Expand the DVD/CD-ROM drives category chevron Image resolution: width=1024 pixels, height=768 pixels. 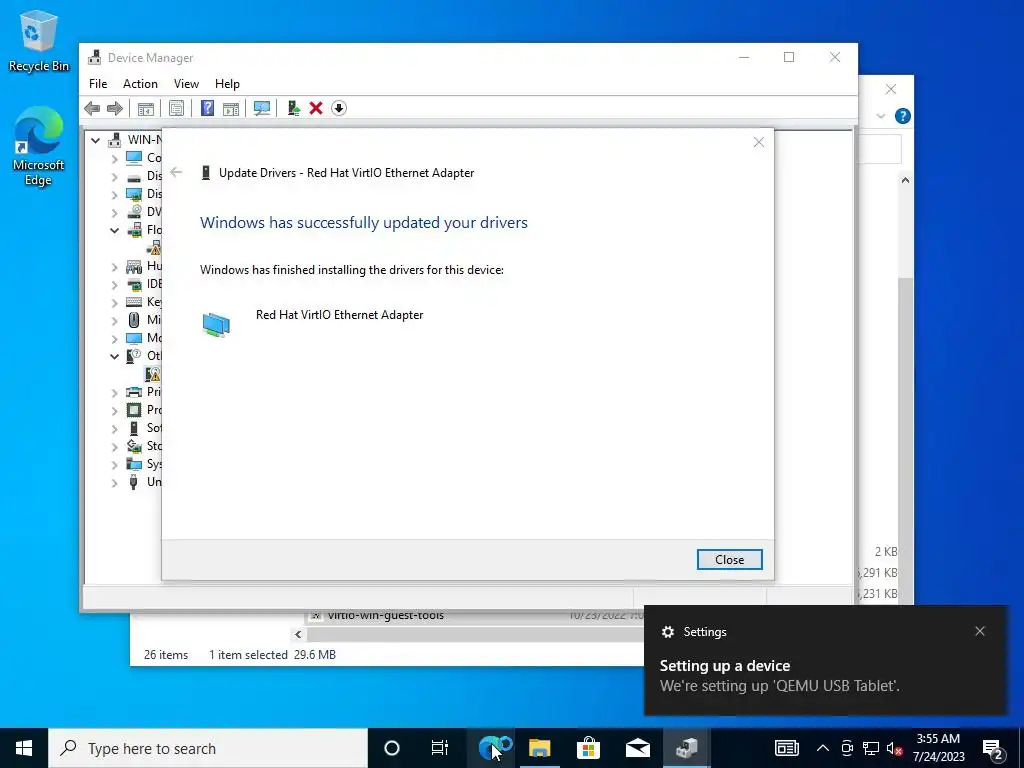pyautogui.click(x=114, y=212)
